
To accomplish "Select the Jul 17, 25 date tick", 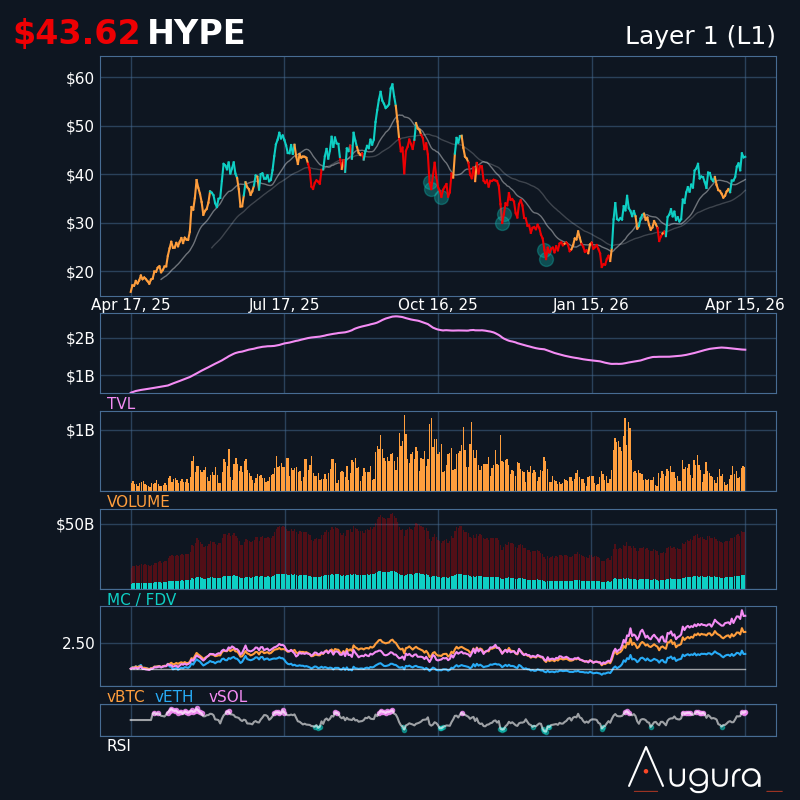I will (284, 305).
